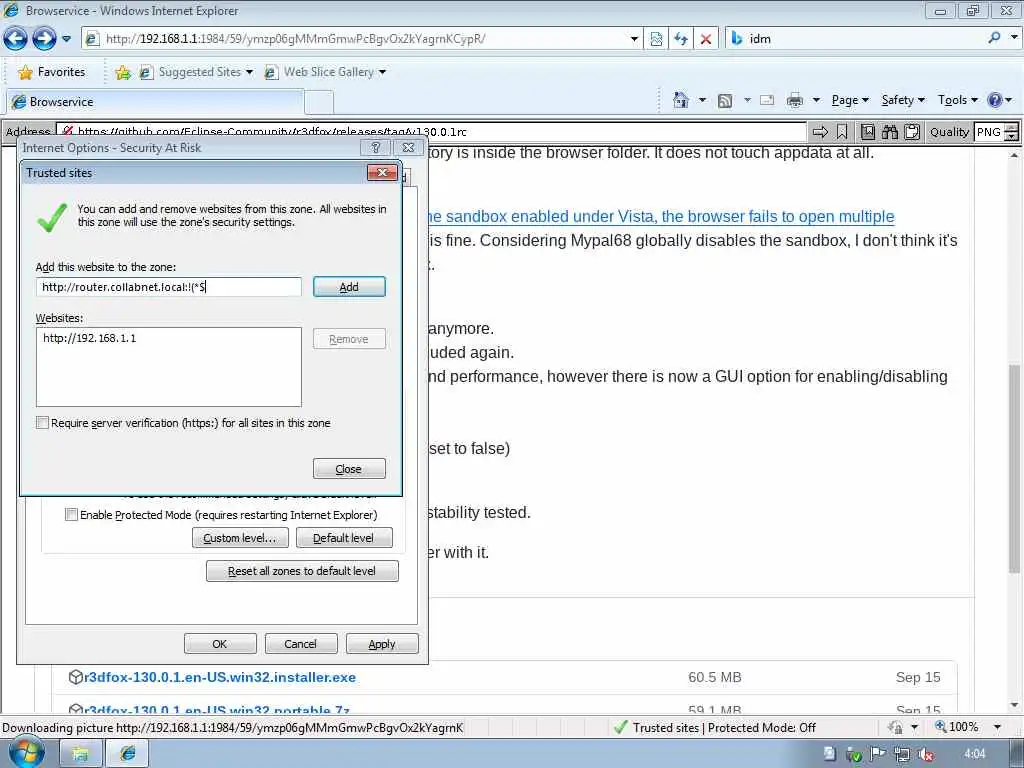This screenshot has width=1024, height=768.
Task: Click the search magnifier icon in search box
Action: coord(994,38)
